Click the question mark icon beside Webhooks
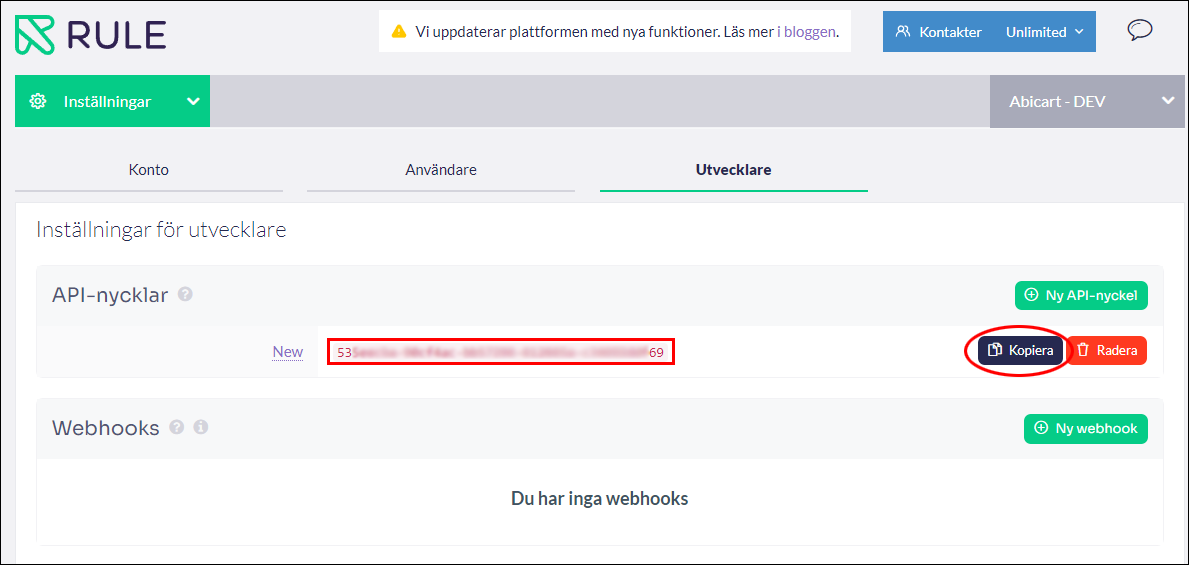 [177, 428]
